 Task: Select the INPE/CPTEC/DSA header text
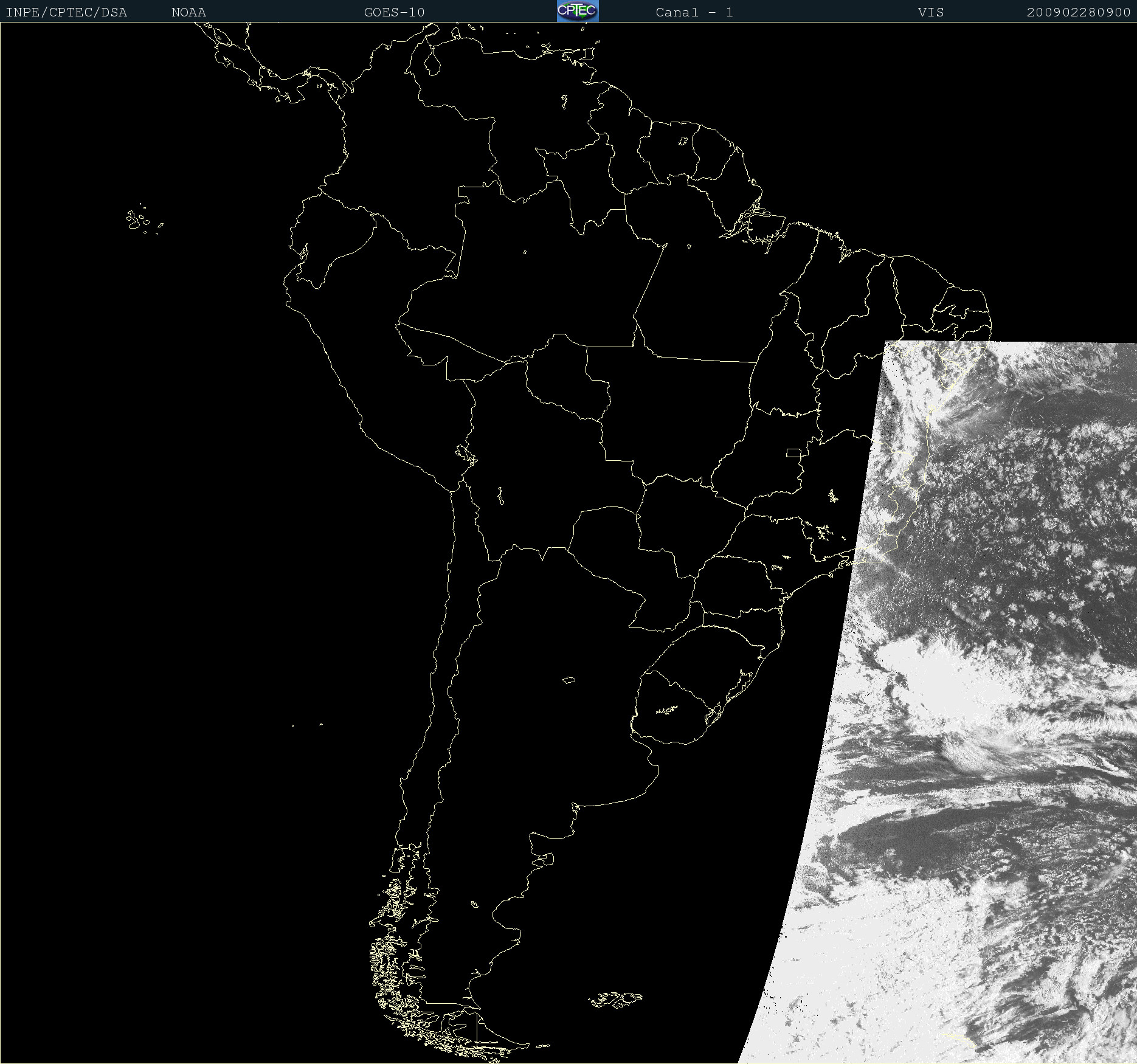pyautogui.click(x=66, y=12)
